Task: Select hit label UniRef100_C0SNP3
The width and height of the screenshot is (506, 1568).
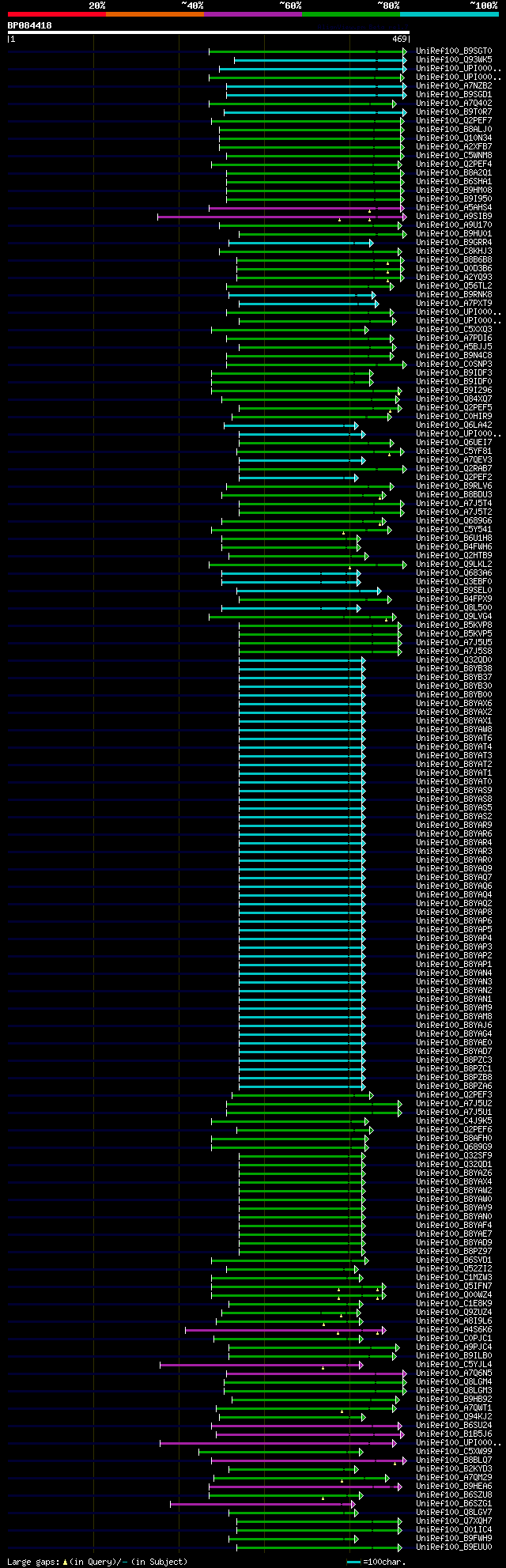Action: 454,365
